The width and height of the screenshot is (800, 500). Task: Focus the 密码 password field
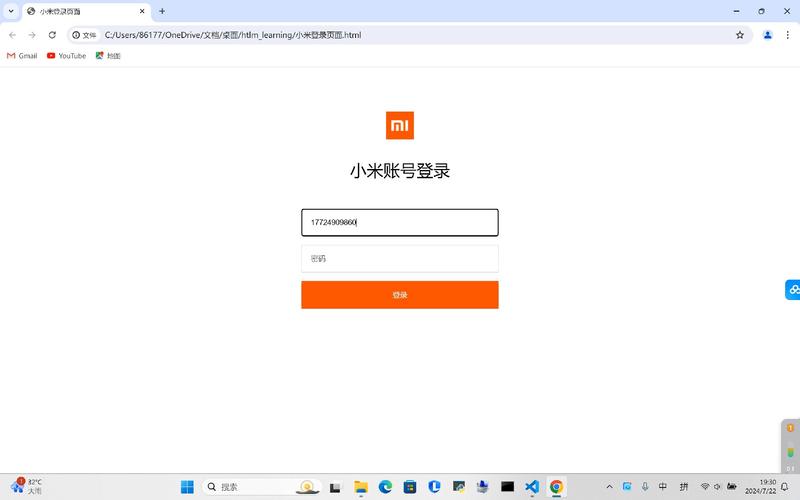click(399, 259)
